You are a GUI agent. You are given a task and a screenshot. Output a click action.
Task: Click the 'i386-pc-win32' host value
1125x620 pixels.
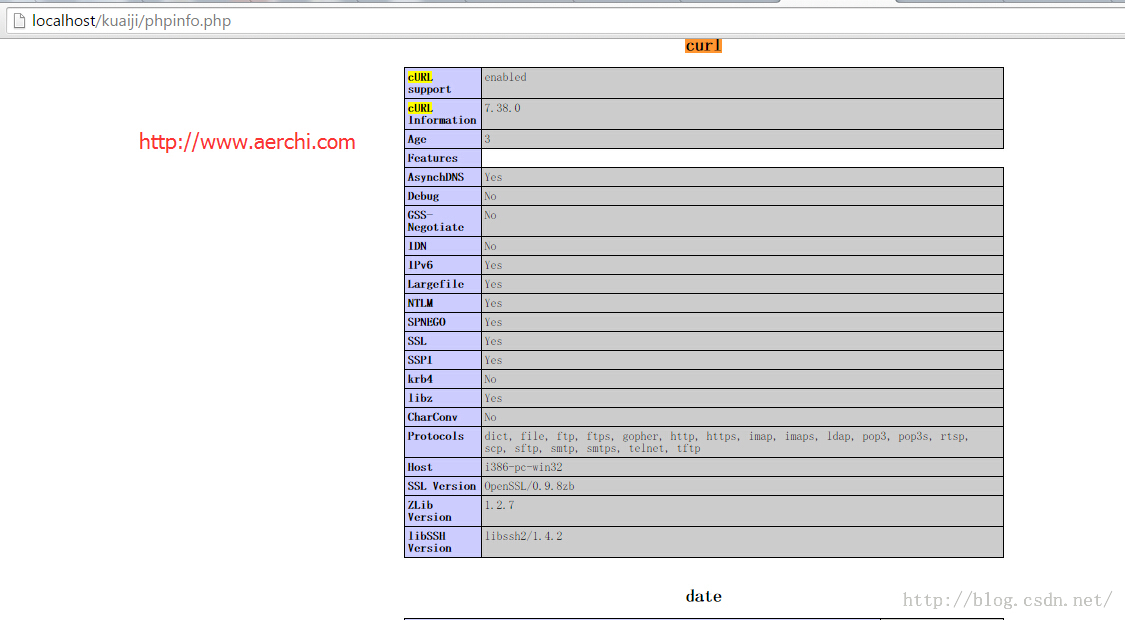523,467
